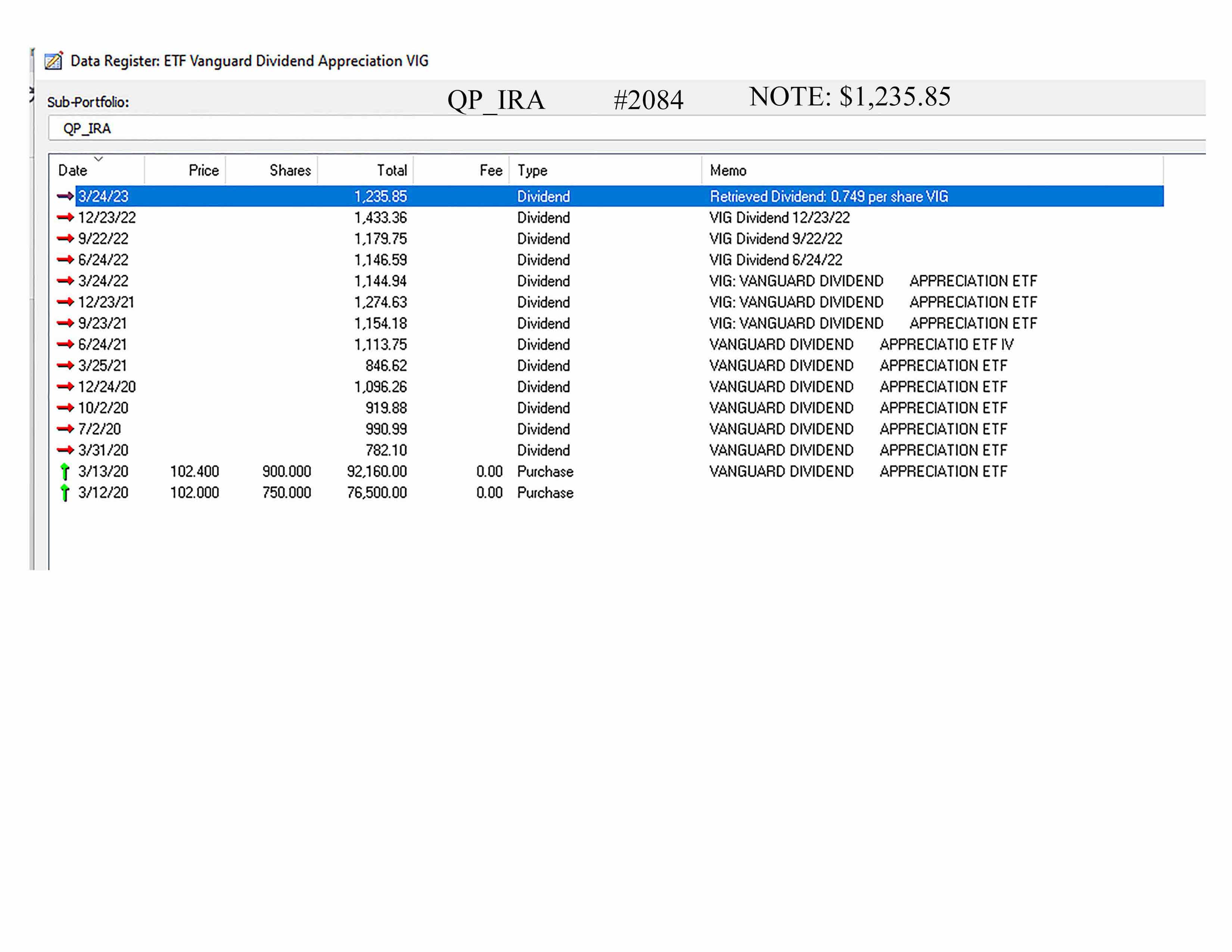Click the dividend arrow icon for 3/24/23
The height and width of the screenshot is (952, 1232).
pyautogui.click(x=65, y=196)
